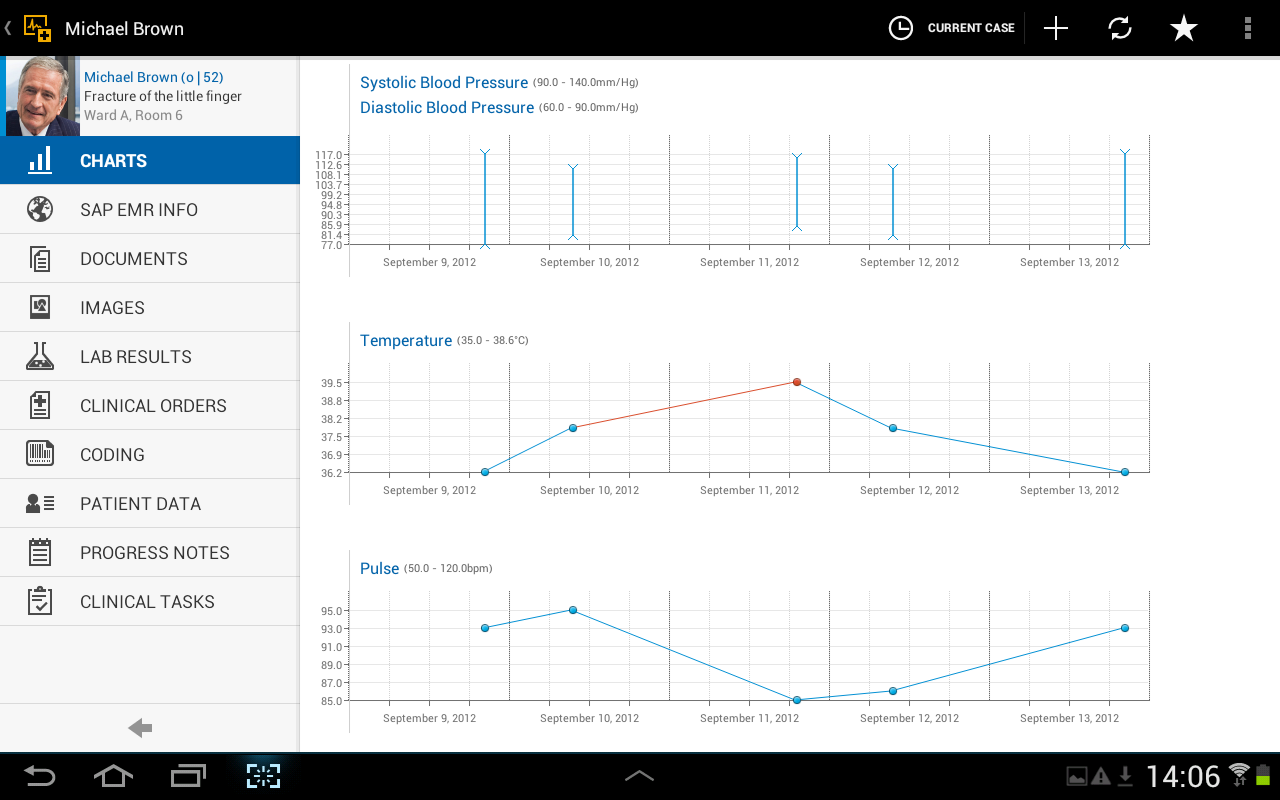Open SAP EMR INFO section

[150, 209]
